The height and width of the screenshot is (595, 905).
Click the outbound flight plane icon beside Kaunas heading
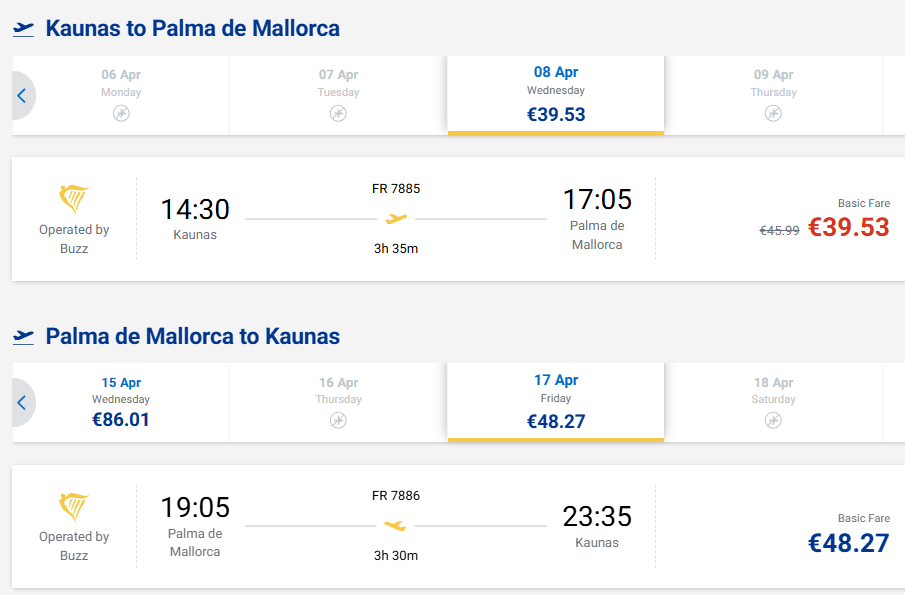tap(24, 29)
